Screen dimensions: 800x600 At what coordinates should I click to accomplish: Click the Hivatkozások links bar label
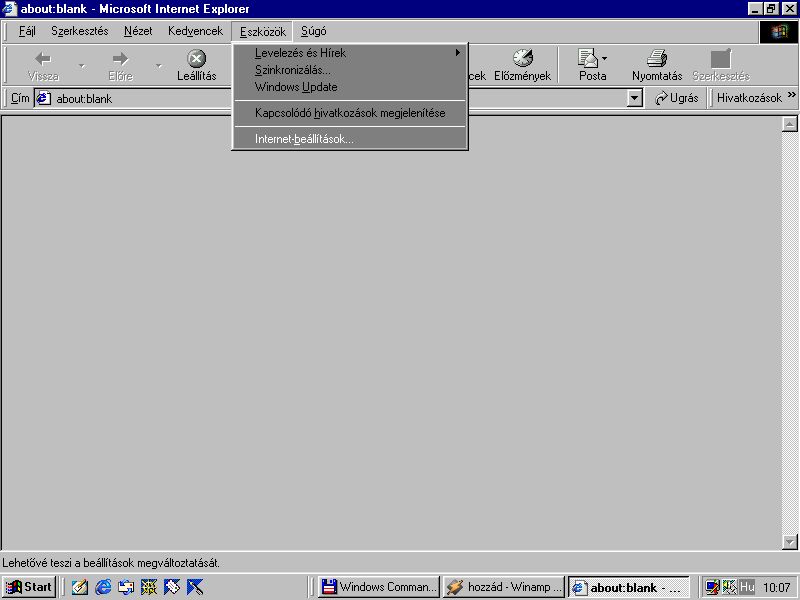(x=749, y=98)
